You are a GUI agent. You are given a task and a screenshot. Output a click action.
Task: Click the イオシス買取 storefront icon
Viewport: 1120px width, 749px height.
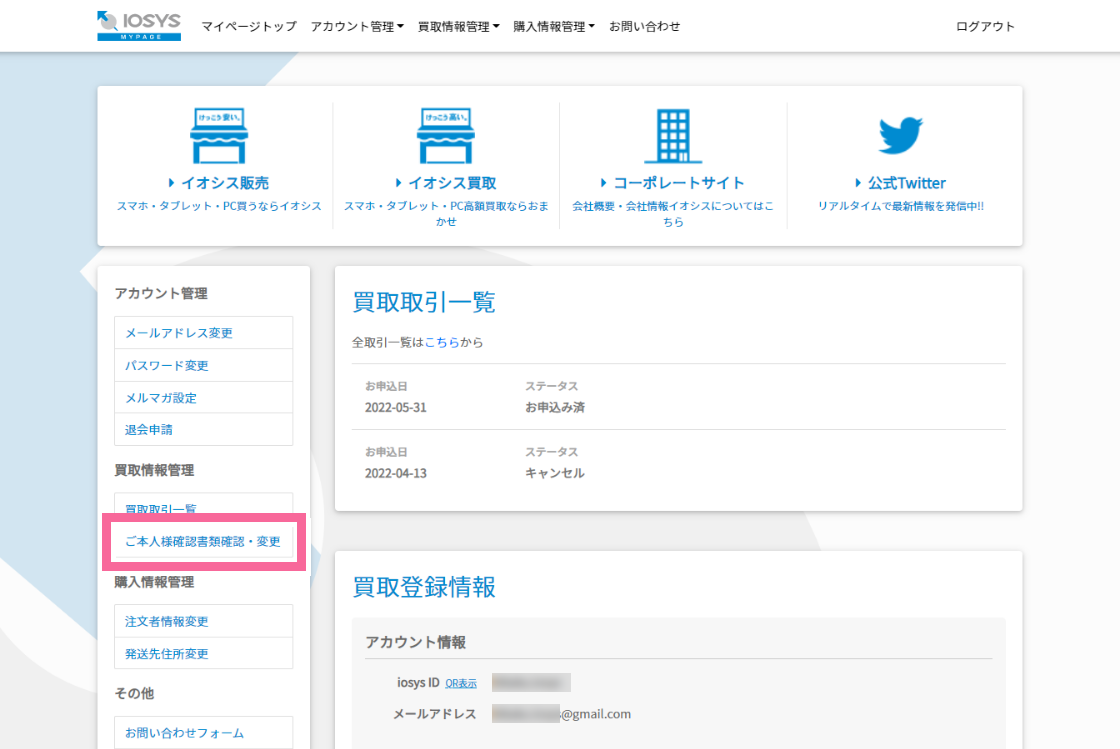tap(445, 135)
